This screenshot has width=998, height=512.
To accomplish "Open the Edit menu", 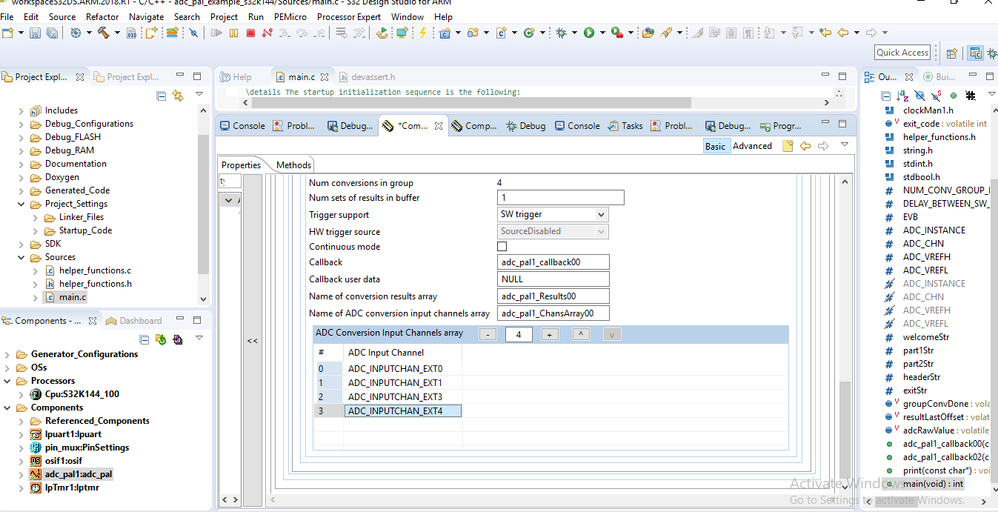I will (x=31, y=17).
